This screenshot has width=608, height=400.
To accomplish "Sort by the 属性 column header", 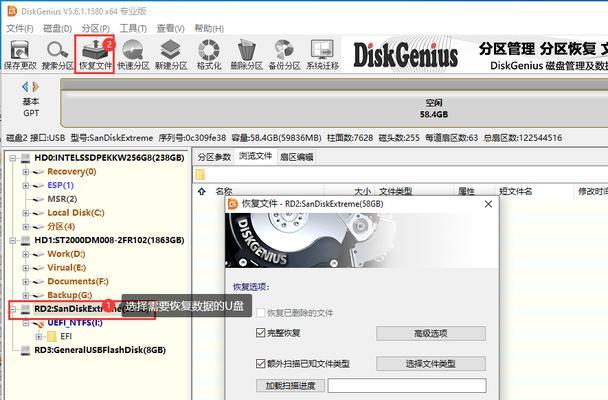I will 466,191.
